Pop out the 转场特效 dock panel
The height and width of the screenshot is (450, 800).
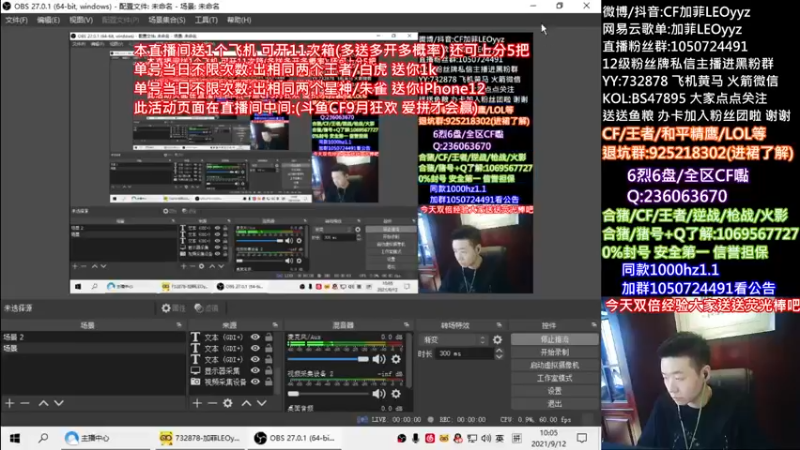pos(499,324)
